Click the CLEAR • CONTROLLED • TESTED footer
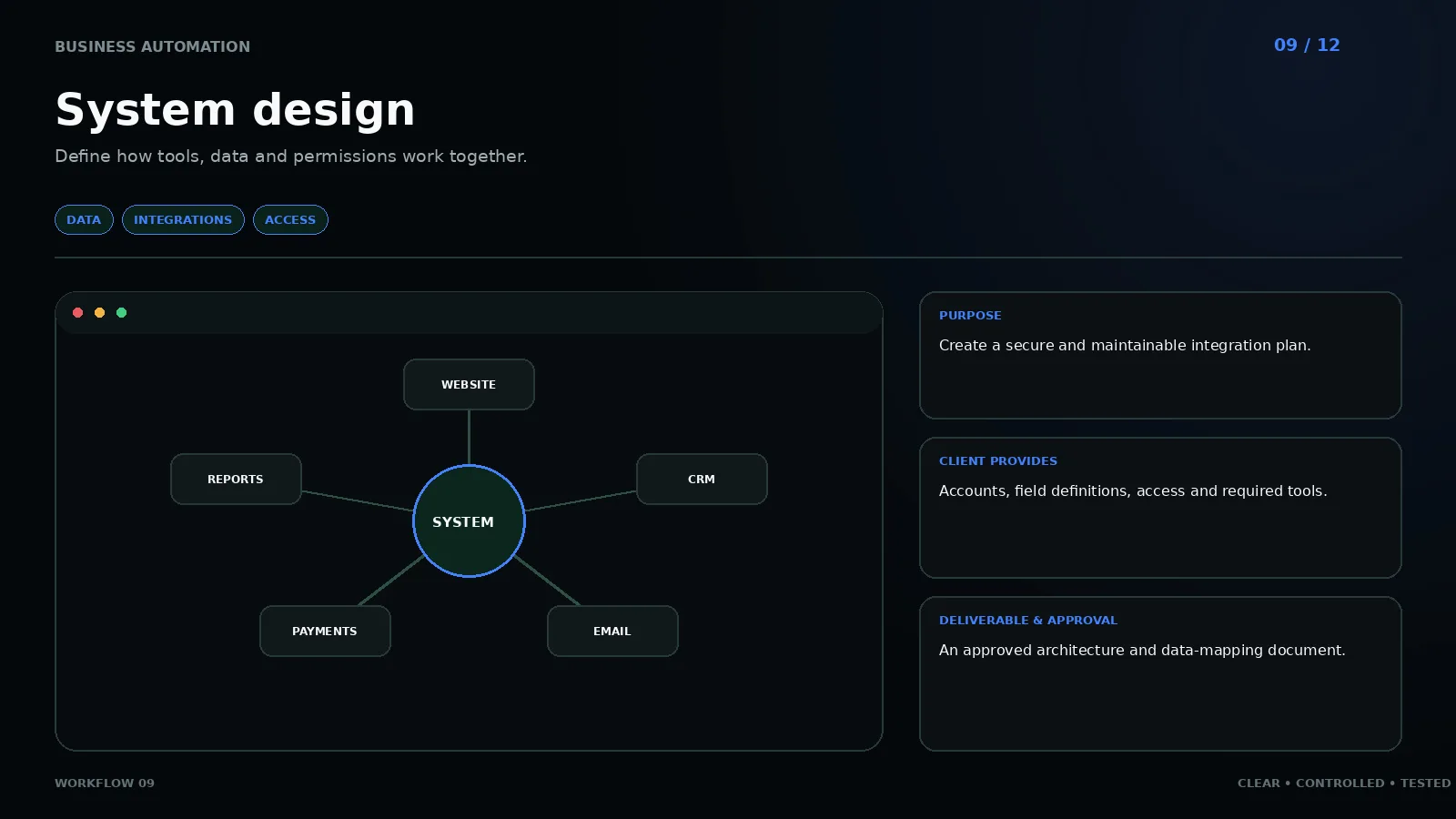The width and height of the screenshot is (1456, 819). tap(1344, 783)
